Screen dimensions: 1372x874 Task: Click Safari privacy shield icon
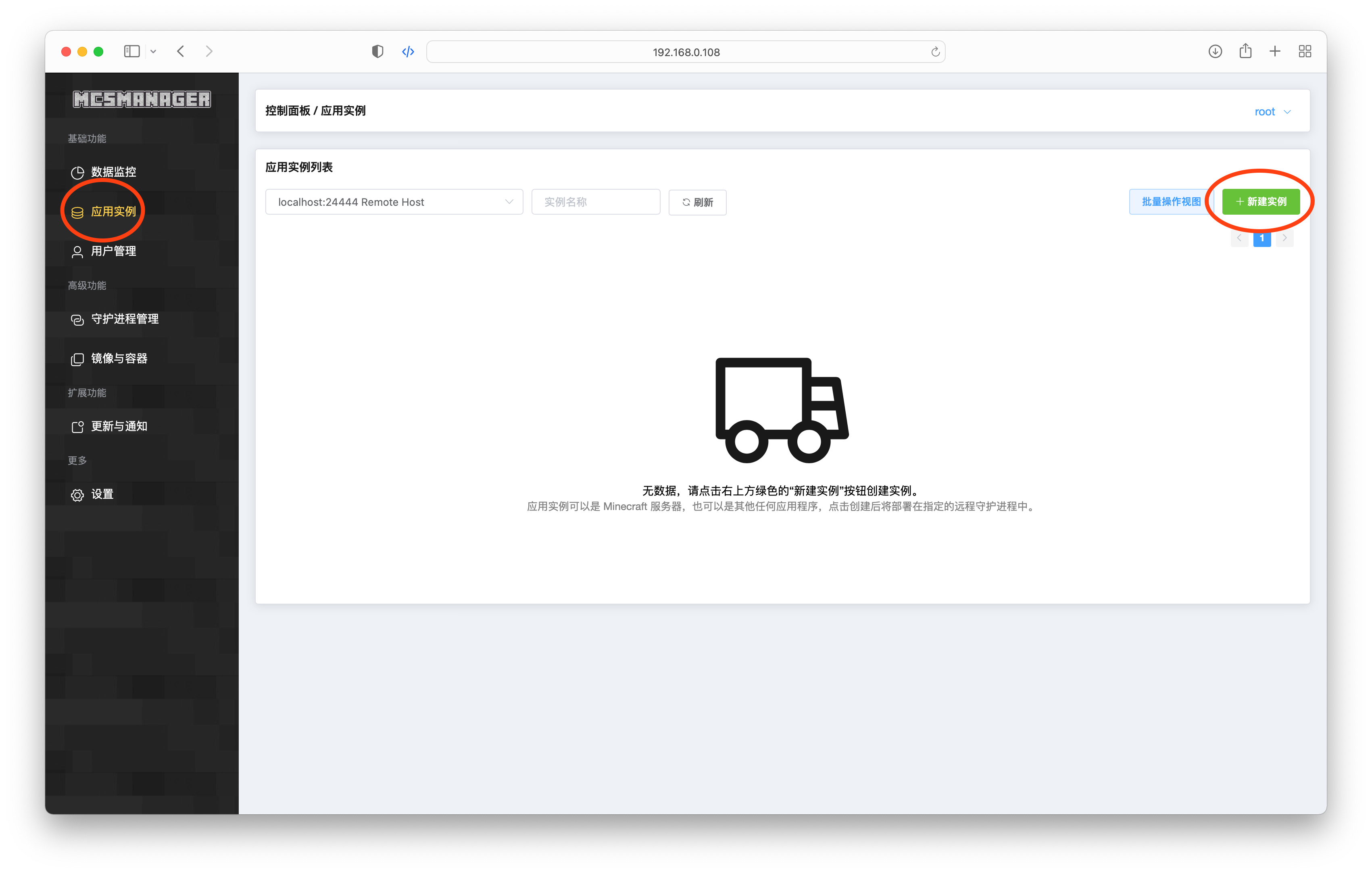tap(377, 52)
